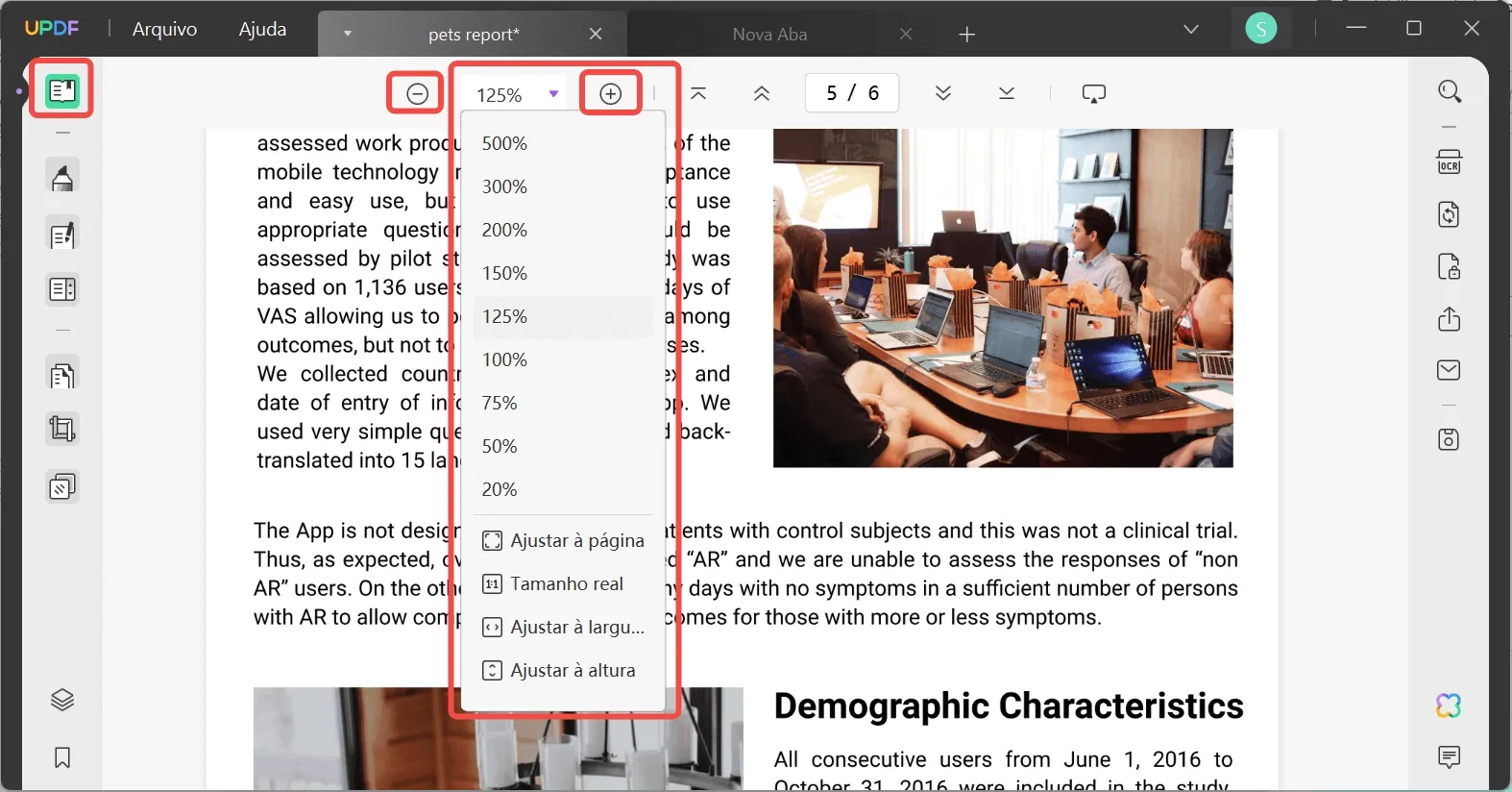
Task: Choose 100% zoom level
Action: tap(563, 359)
